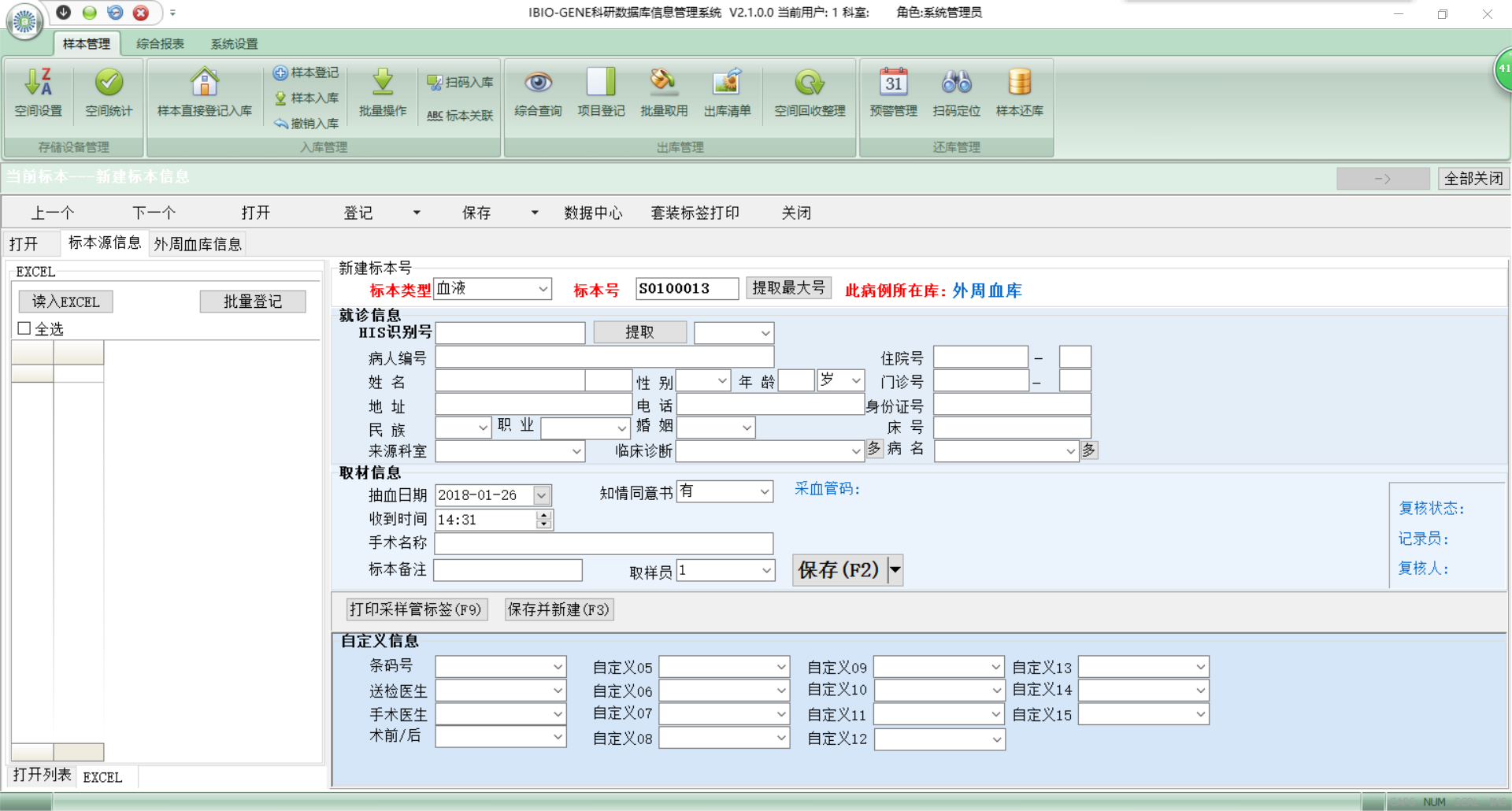Open 空间回收整理 recycle icon
The image size is (1512, 811).
tap(809, 83)
